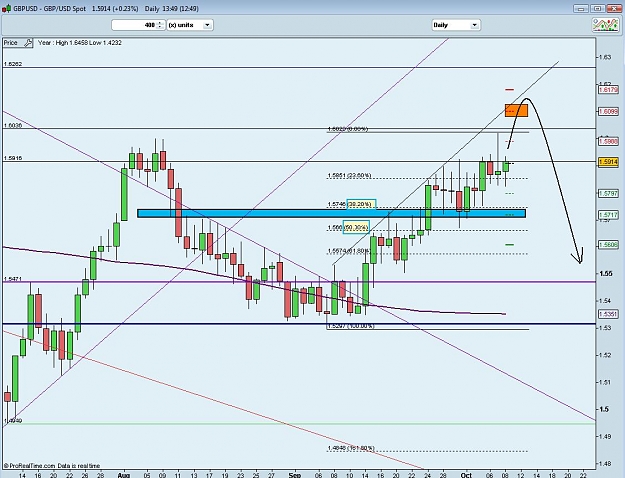Image resolution: width=625 pixels, height=478 pixels.
Task: Click the 1.5797 price axis label
Action: point(608,194)
